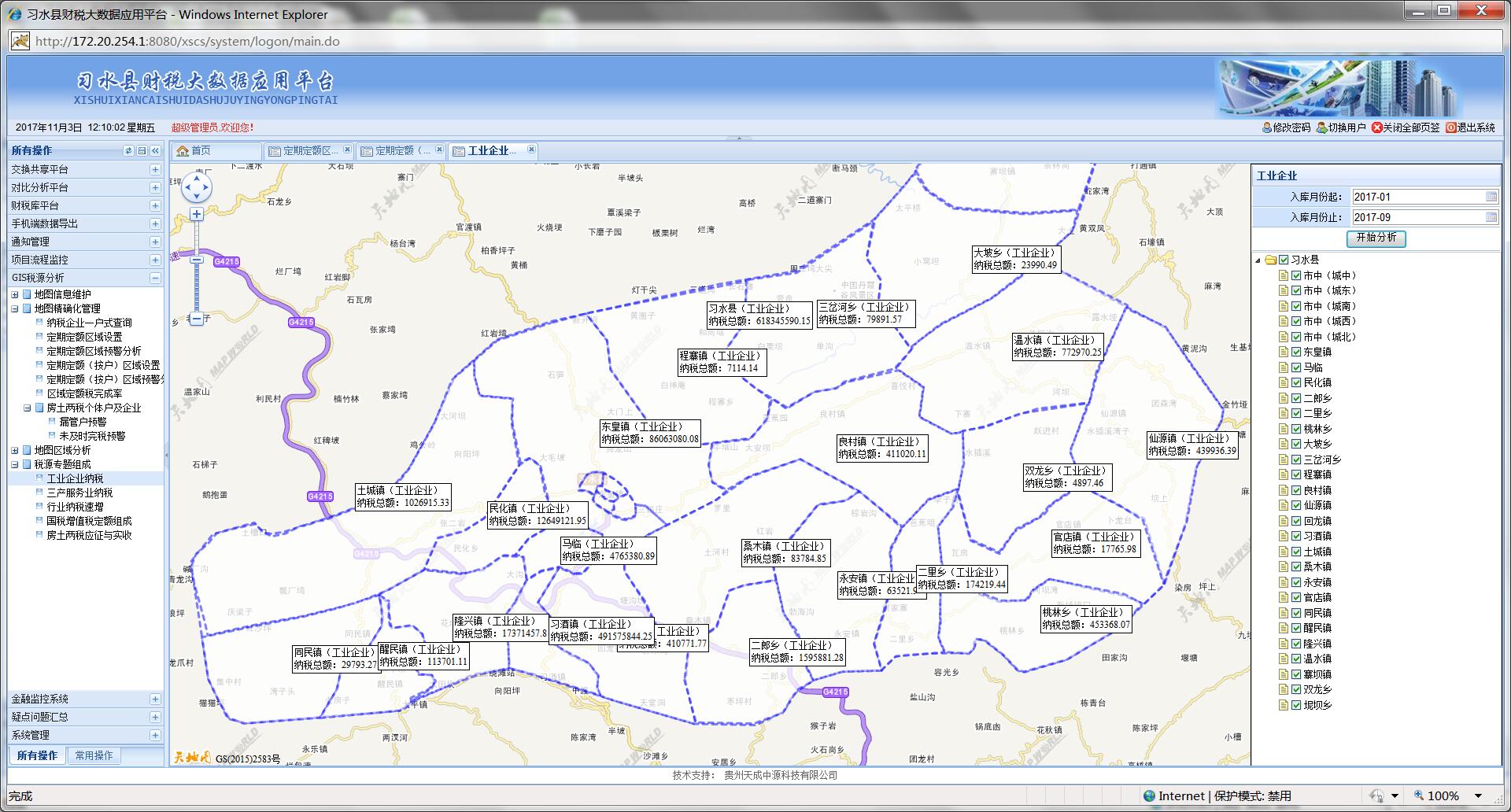The image size is (1511, 812).
Task: Uncheck the 习酒镇 checkbox
Action: click(1295, 536)
